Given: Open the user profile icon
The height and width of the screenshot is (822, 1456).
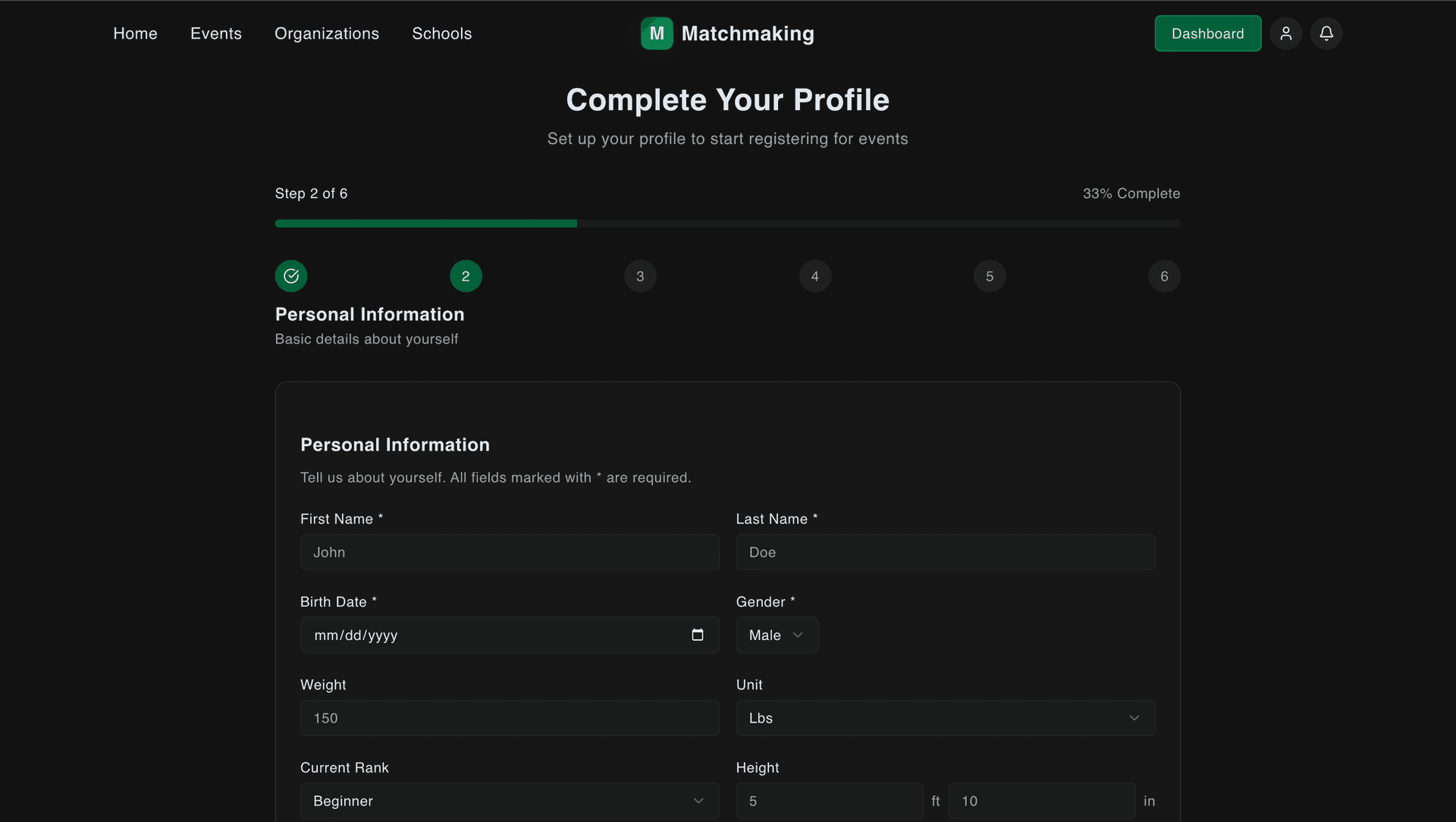Looking at the screenshot, I should 1286,33.
